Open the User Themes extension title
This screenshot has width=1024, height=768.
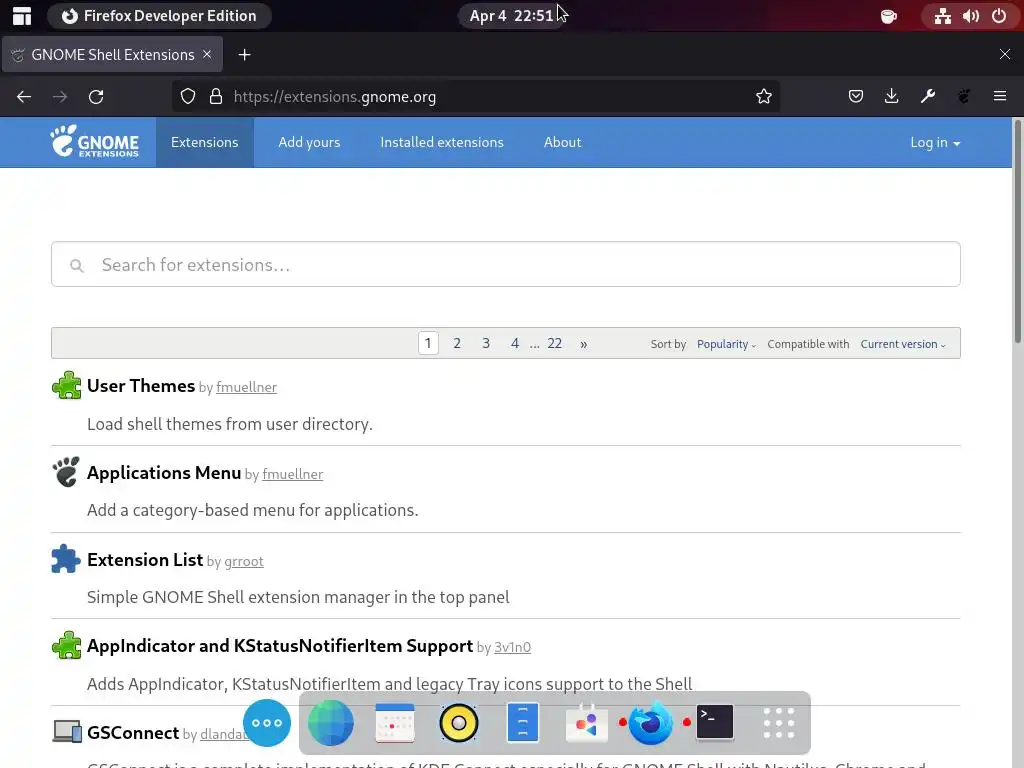[x=141, y=386]
